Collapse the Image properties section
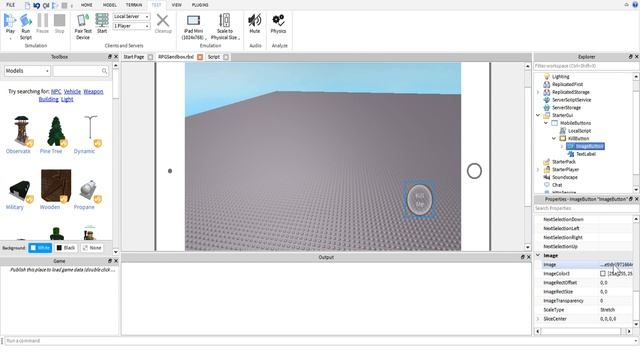Viewport: 640px width, 360px height. pyautogui.click(x=538, y=255)
